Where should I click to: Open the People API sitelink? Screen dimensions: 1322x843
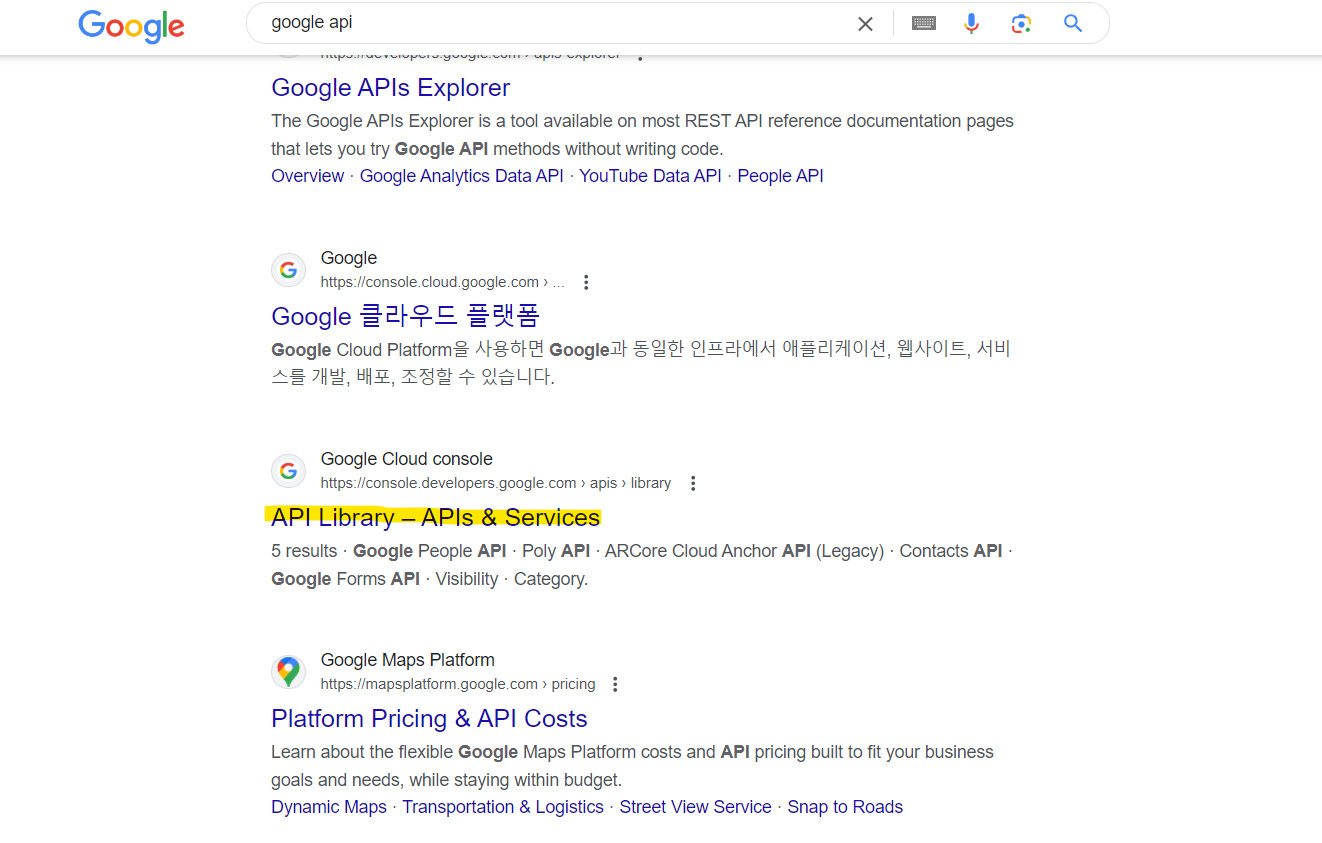click(x=780, y=176)
